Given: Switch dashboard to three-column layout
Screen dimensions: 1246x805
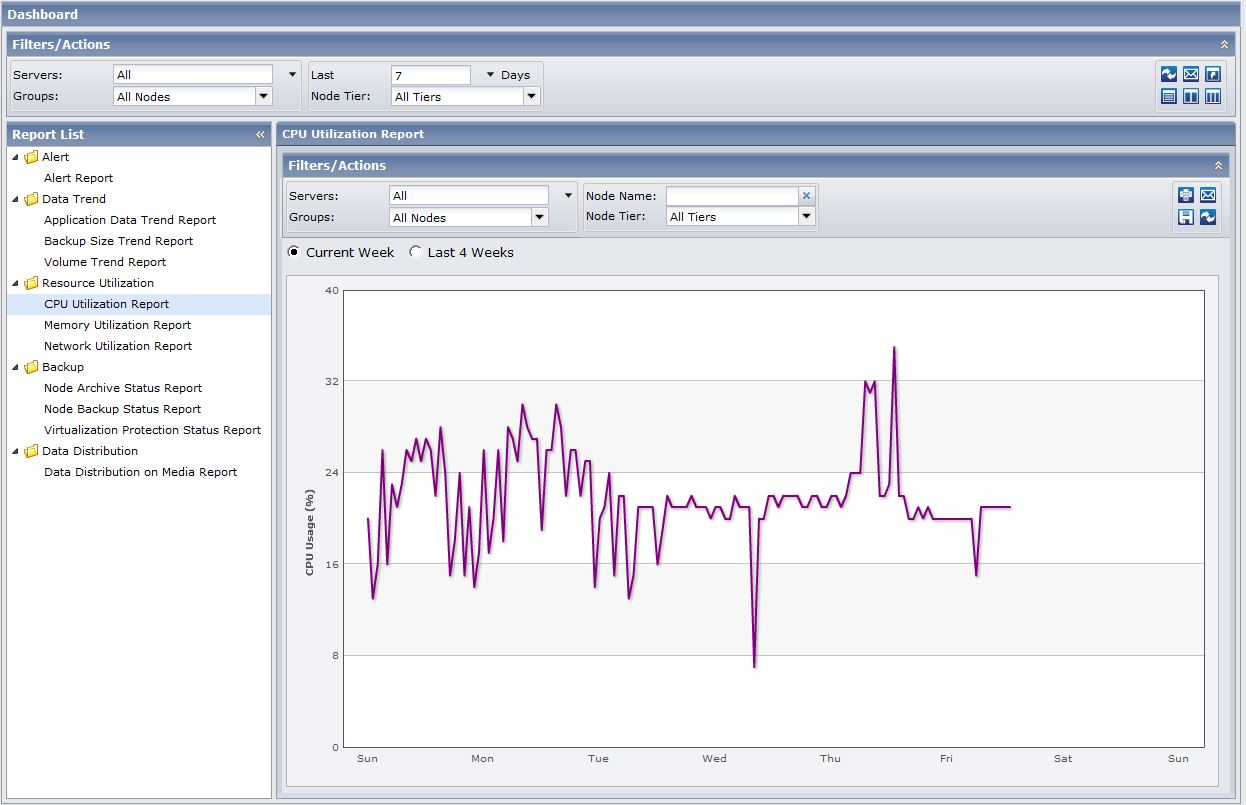Looking at the screenshot, I should [x=1213, y=96].
